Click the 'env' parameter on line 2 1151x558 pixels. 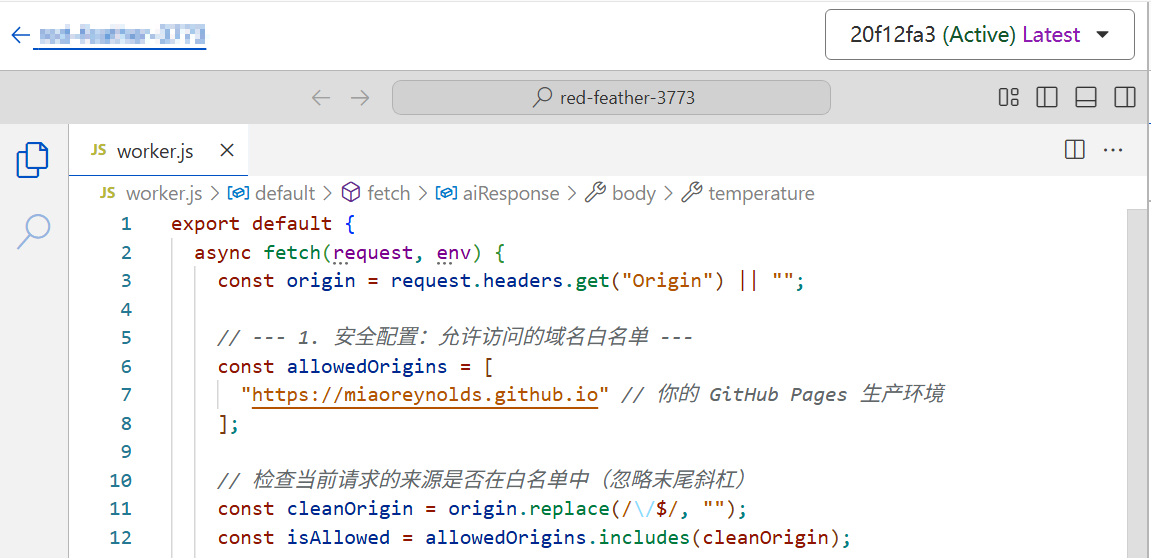tap(453, 253)
